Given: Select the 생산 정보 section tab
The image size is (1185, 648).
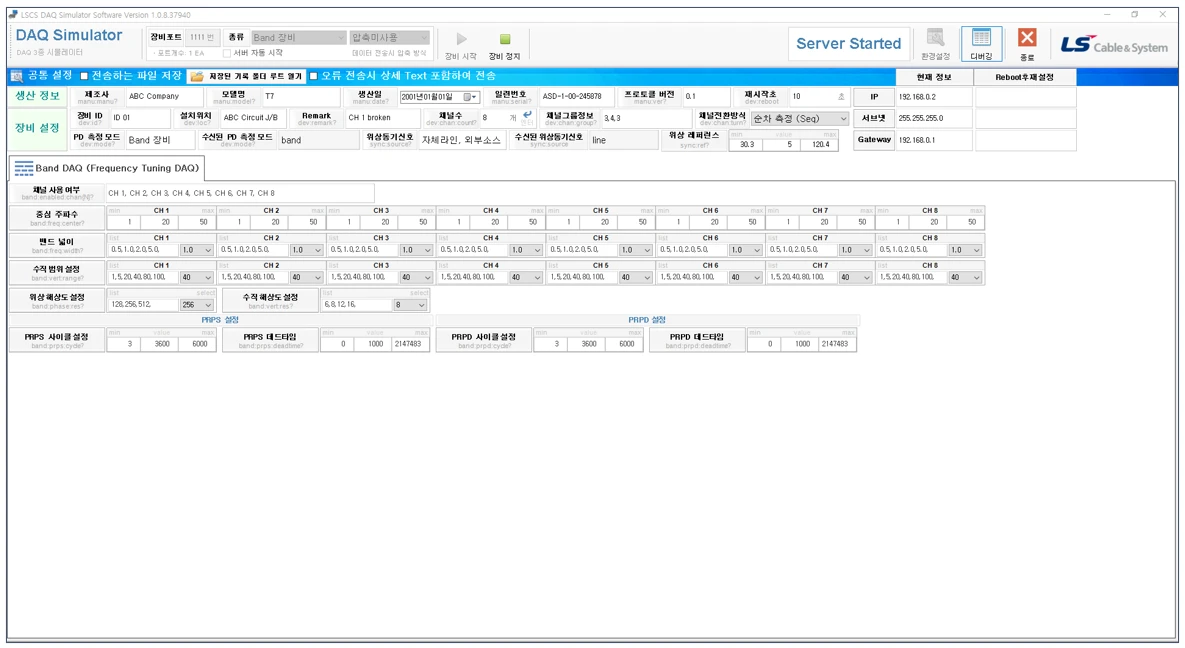Looking at the screenshot, I should pos(38,96).
